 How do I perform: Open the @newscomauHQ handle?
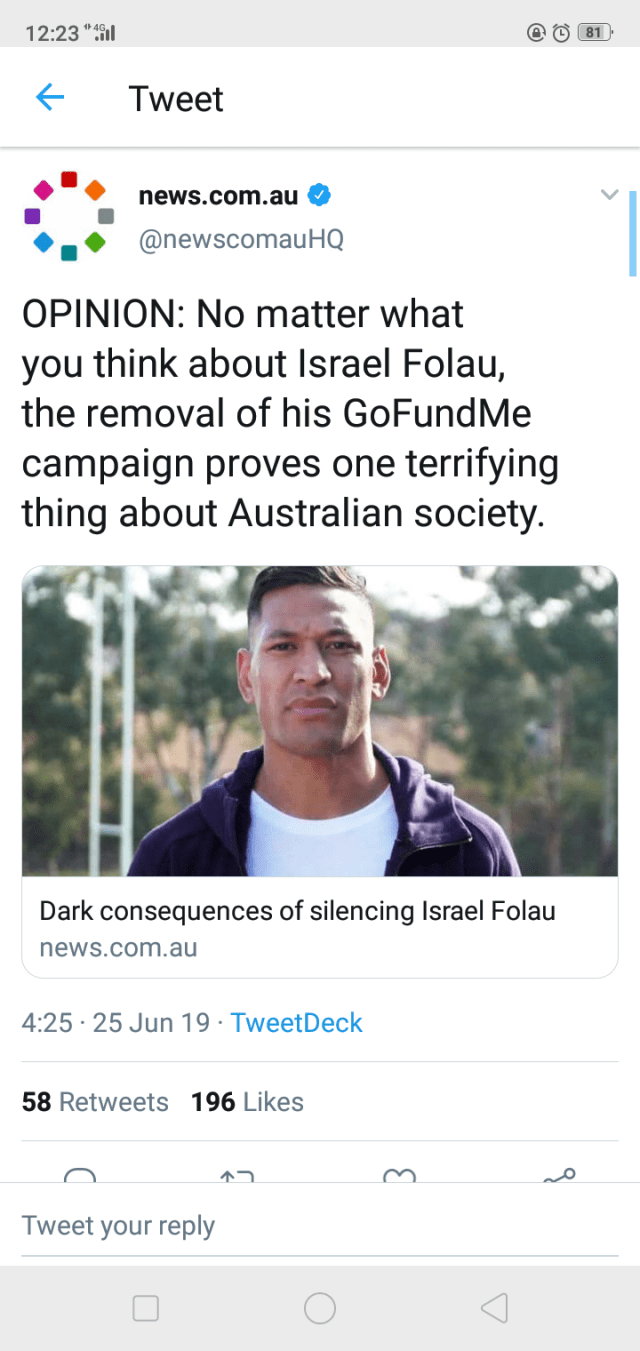tap(240, 241)
